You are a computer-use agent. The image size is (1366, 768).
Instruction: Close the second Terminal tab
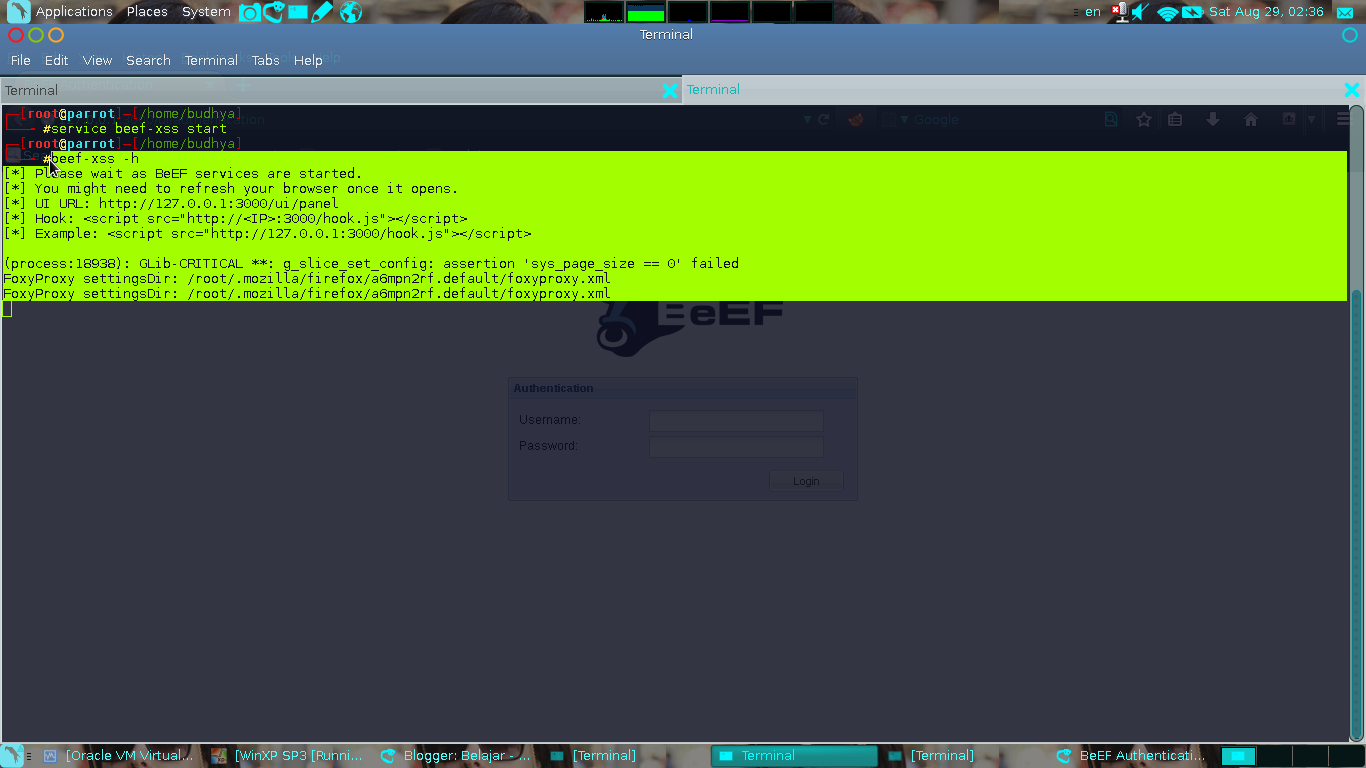pos(1352,90)
